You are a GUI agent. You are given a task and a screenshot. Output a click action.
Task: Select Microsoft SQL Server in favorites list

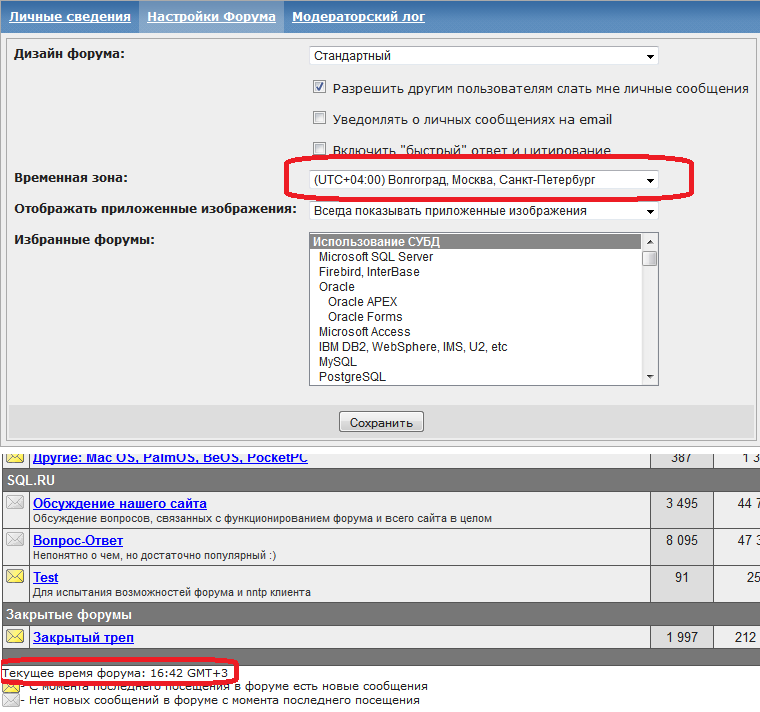(376, 257)
